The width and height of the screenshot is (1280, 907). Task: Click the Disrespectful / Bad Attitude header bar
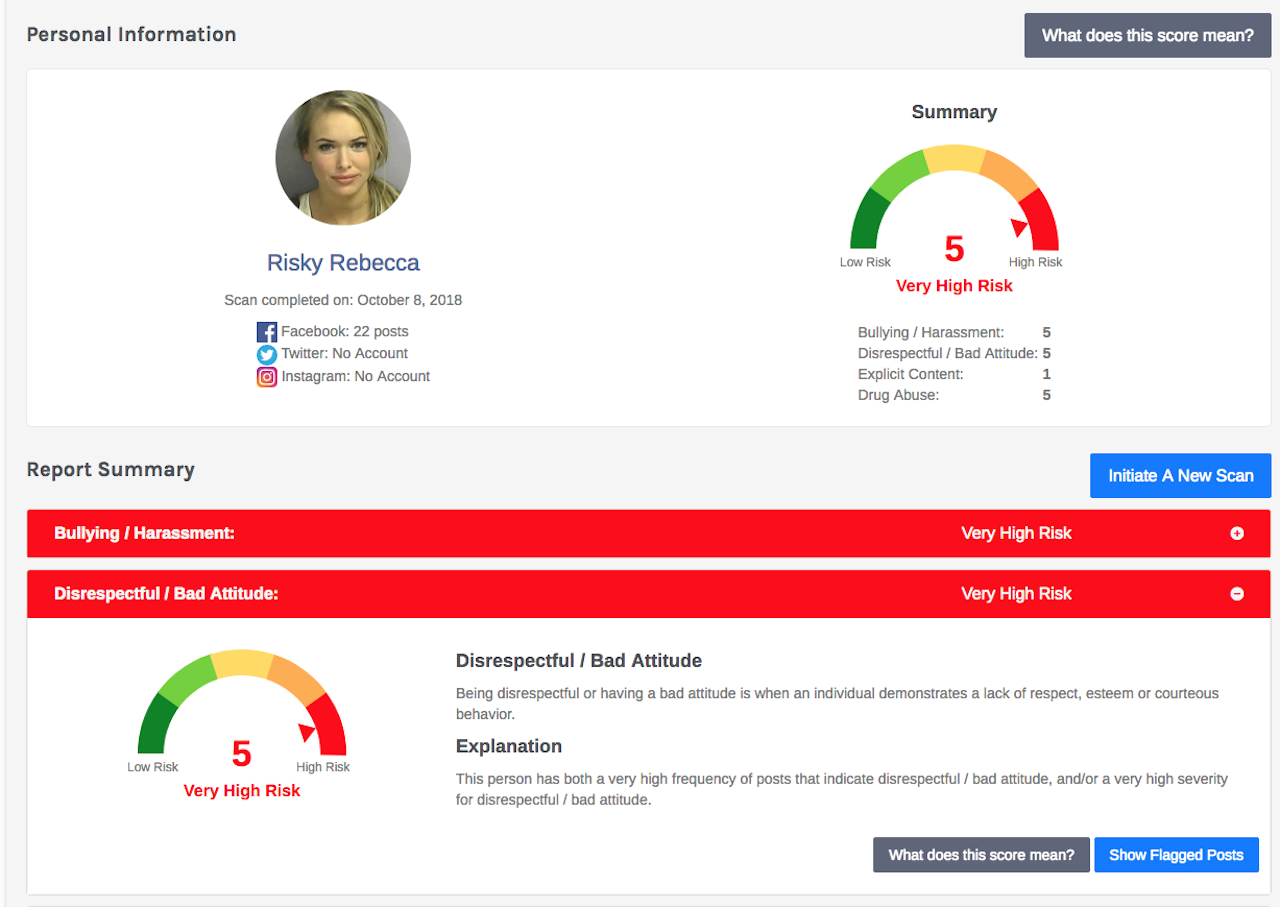coord(600,594)
